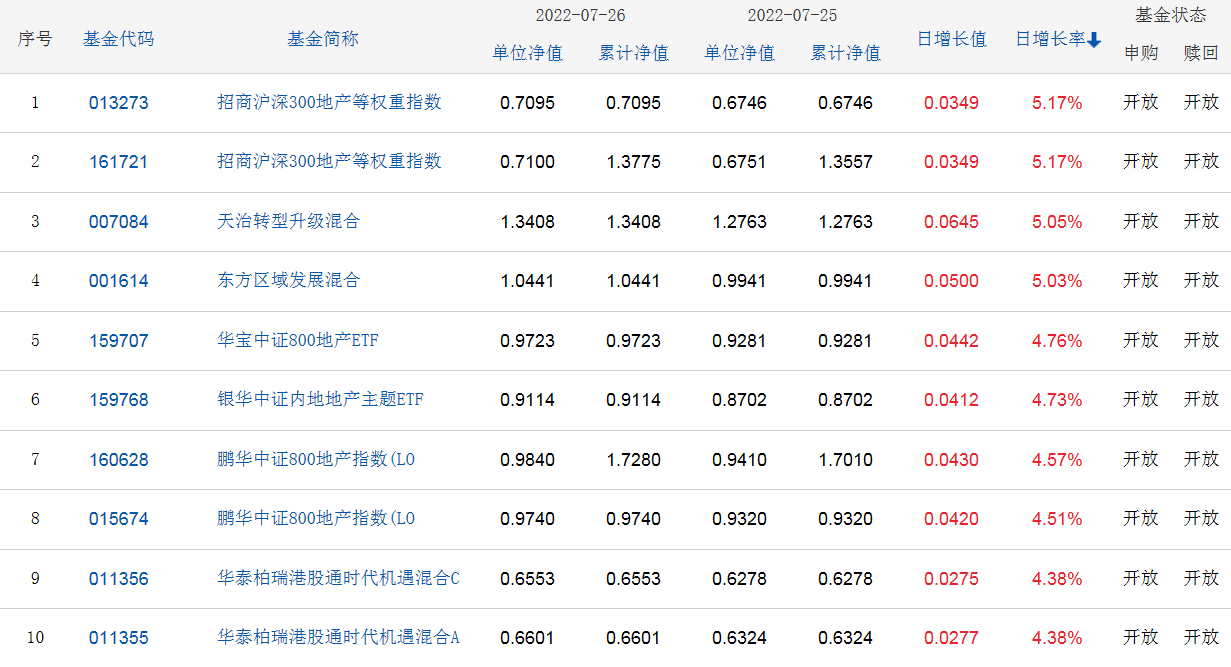Select 4.73% growth rate cell
Viewport: 1231px width, 667px height.
[x=1057, y=400]
